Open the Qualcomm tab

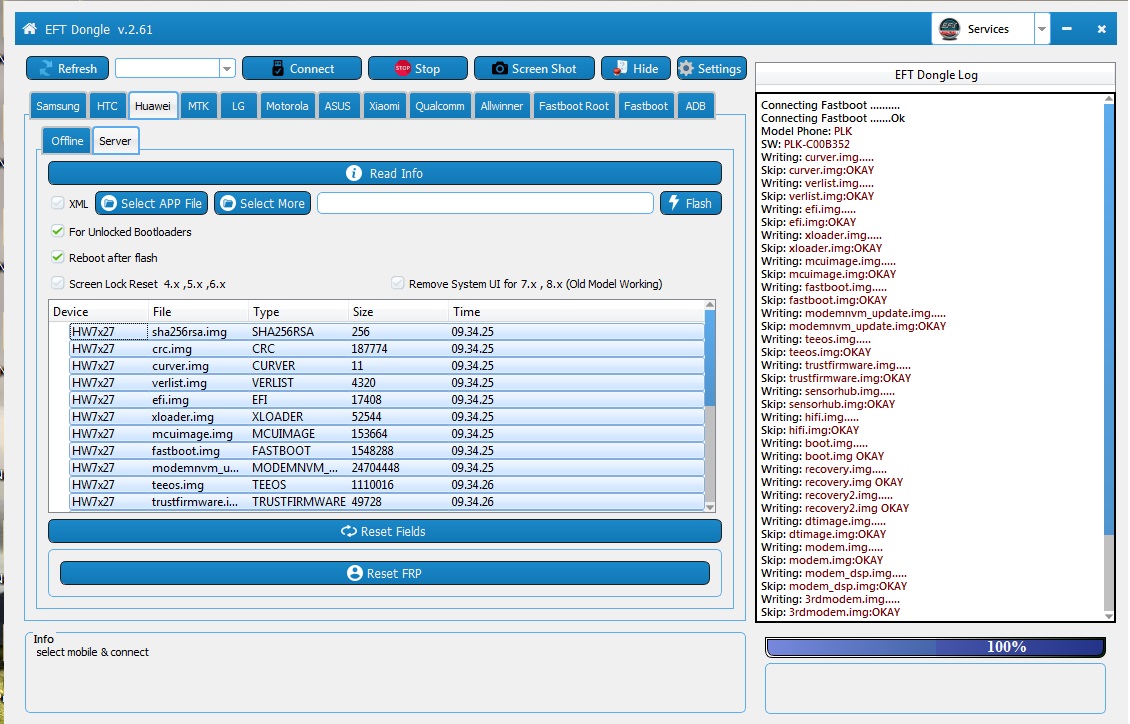pyautogui.click(x=440, y=106)
